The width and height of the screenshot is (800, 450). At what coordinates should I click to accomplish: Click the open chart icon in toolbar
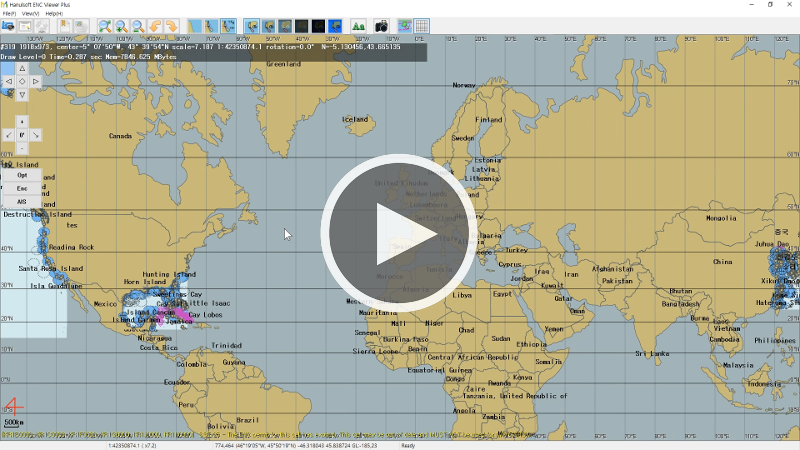click(x=8, y=26)
